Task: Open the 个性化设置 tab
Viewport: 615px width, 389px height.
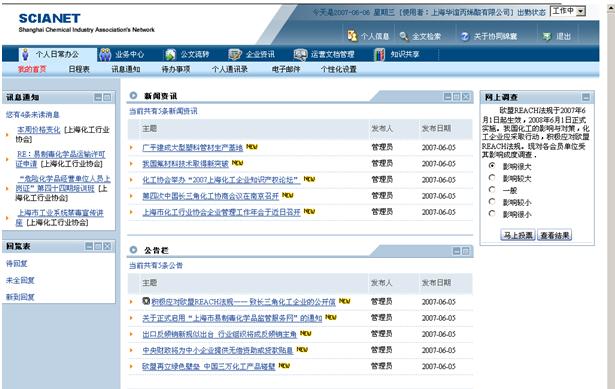Action: click(x=338, y=69)
